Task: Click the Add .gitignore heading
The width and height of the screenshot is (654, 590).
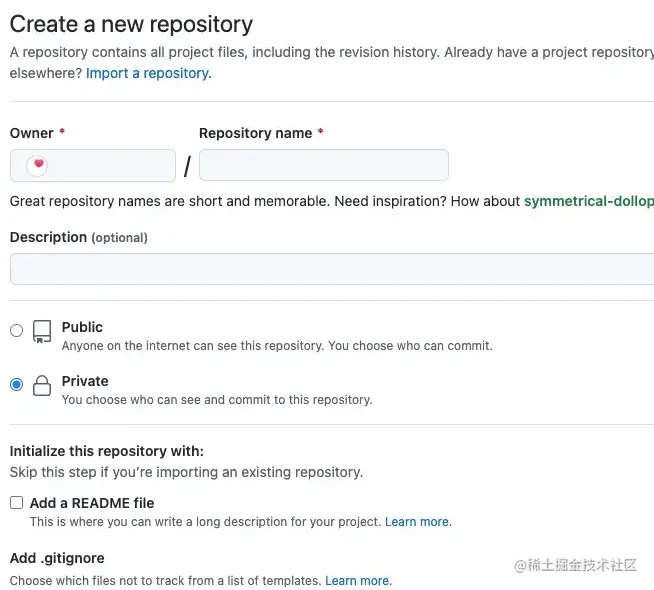Action: coord(57,558)
